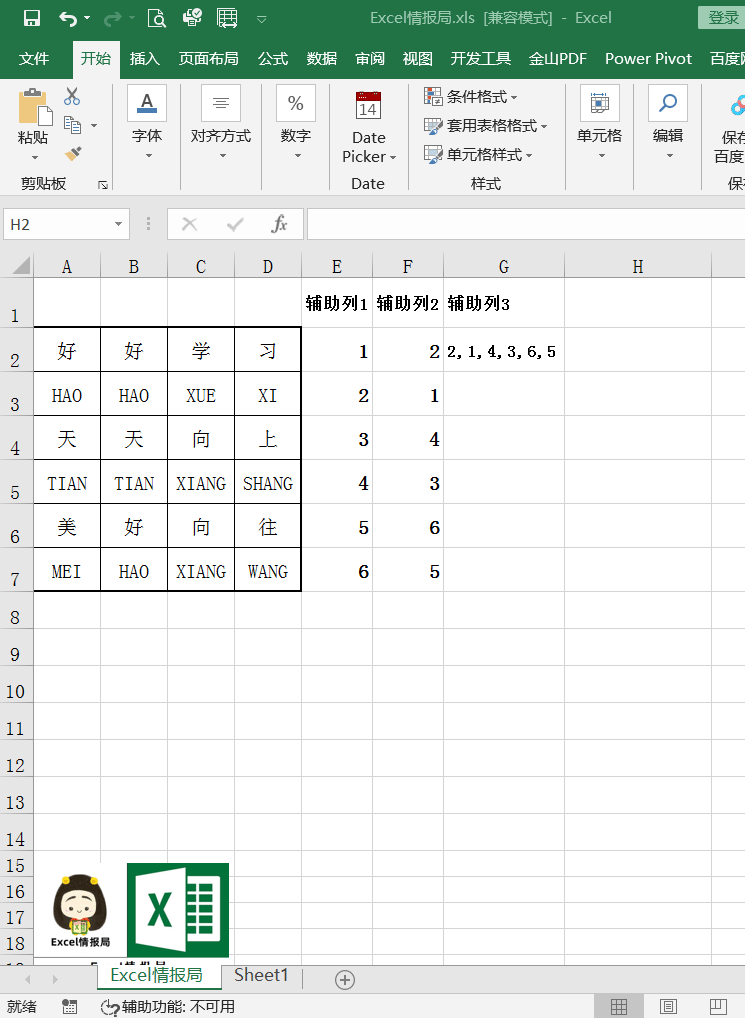This screenshot has width=745, height=1018.
Task: Click the Undo arrow icon
Action: (x=67, y=18)
